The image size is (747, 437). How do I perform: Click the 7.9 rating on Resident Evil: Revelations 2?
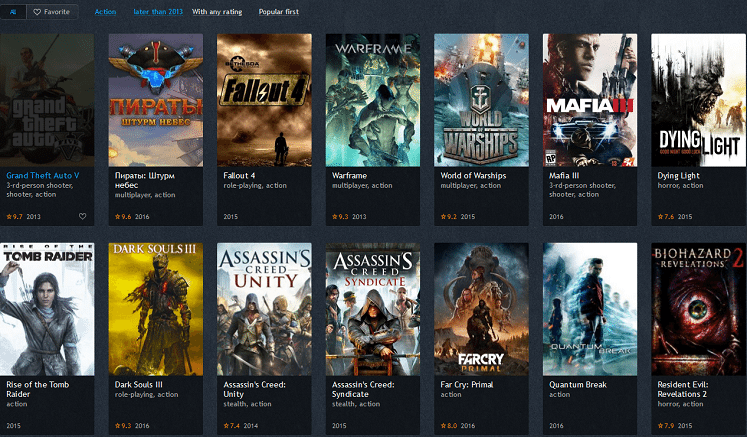[666, 426]
